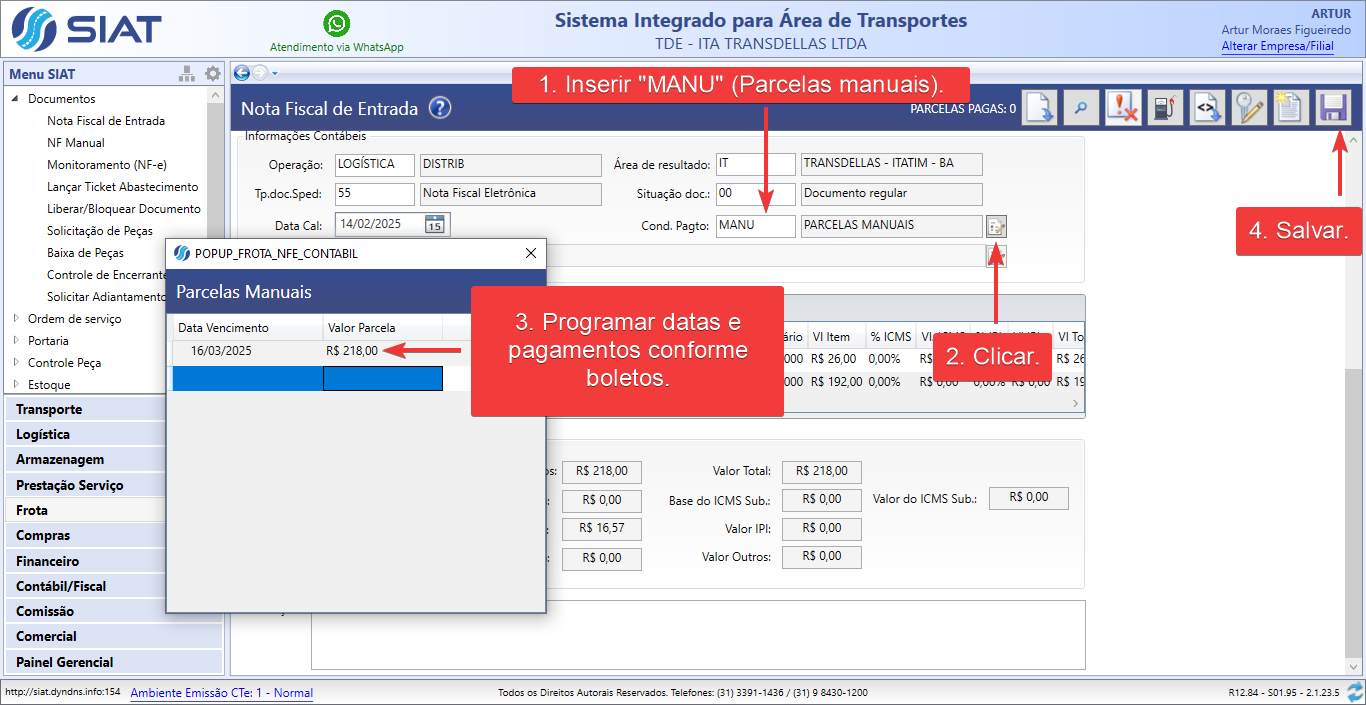Screen dimensions: 1366x705
Task: Click the WhatsApp support icon
Action: coord(337,23)
